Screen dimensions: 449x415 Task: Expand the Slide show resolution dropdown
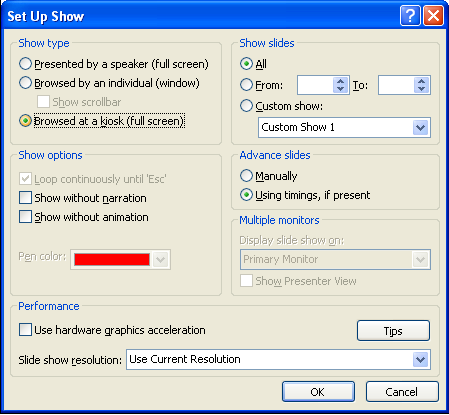pyautogui.click(x=421, y=359)
